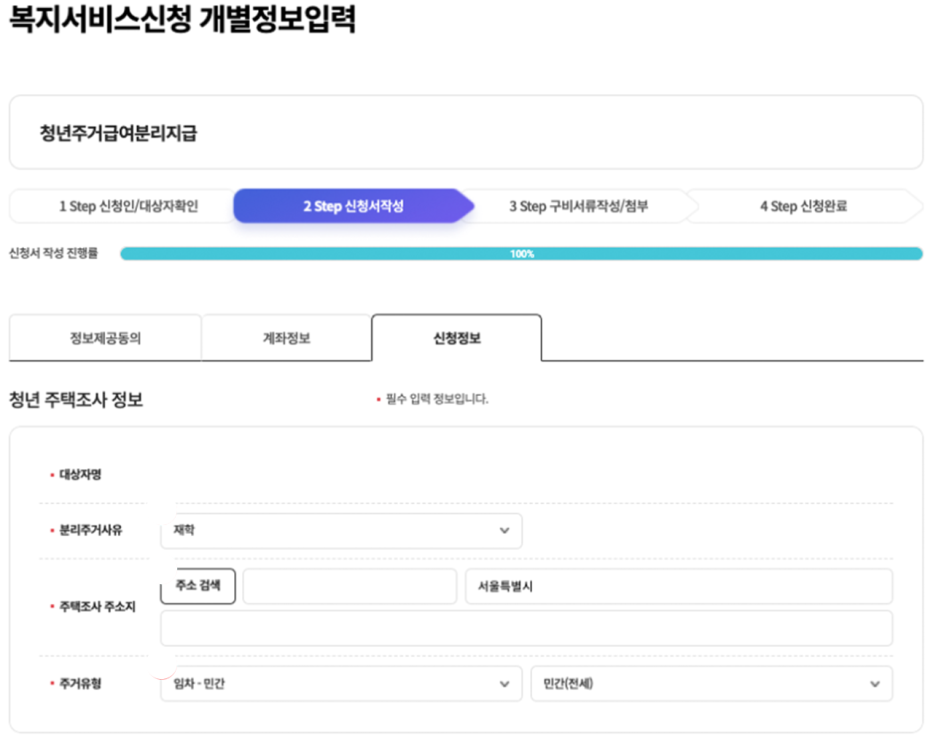Open the 분리주거사유 dropdown showing 재학
The width and height of the screenshot is (936, 749).
coord(341,531)
